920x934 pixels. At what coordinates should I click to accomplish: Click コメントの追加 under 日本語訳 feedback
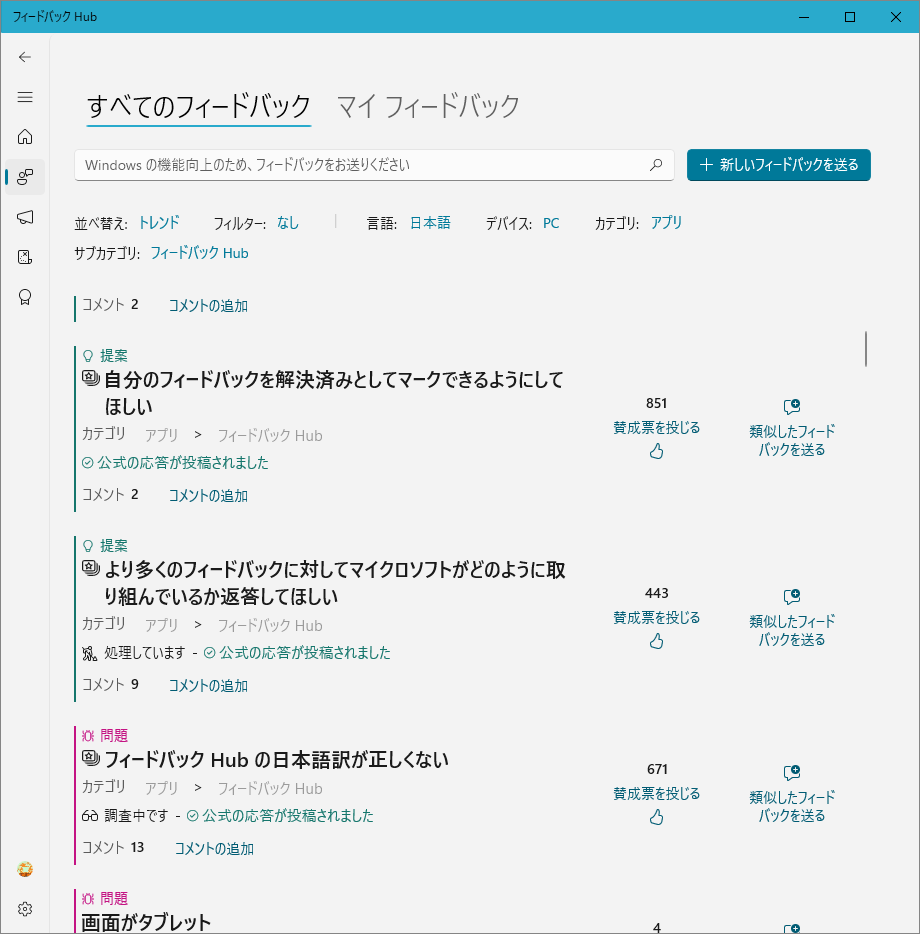214,849
